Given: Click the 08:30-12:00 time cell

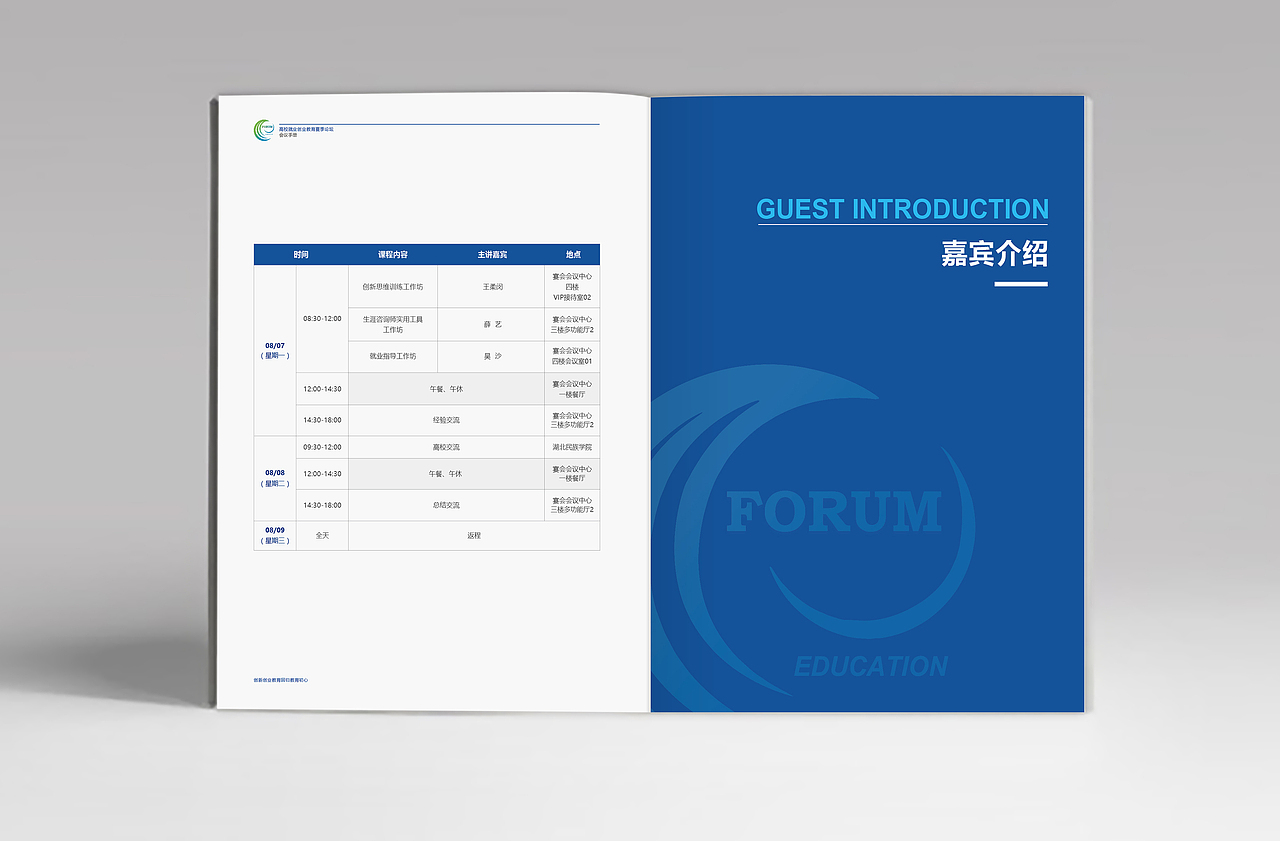Looking at the screenshot, I should (322, 319).
